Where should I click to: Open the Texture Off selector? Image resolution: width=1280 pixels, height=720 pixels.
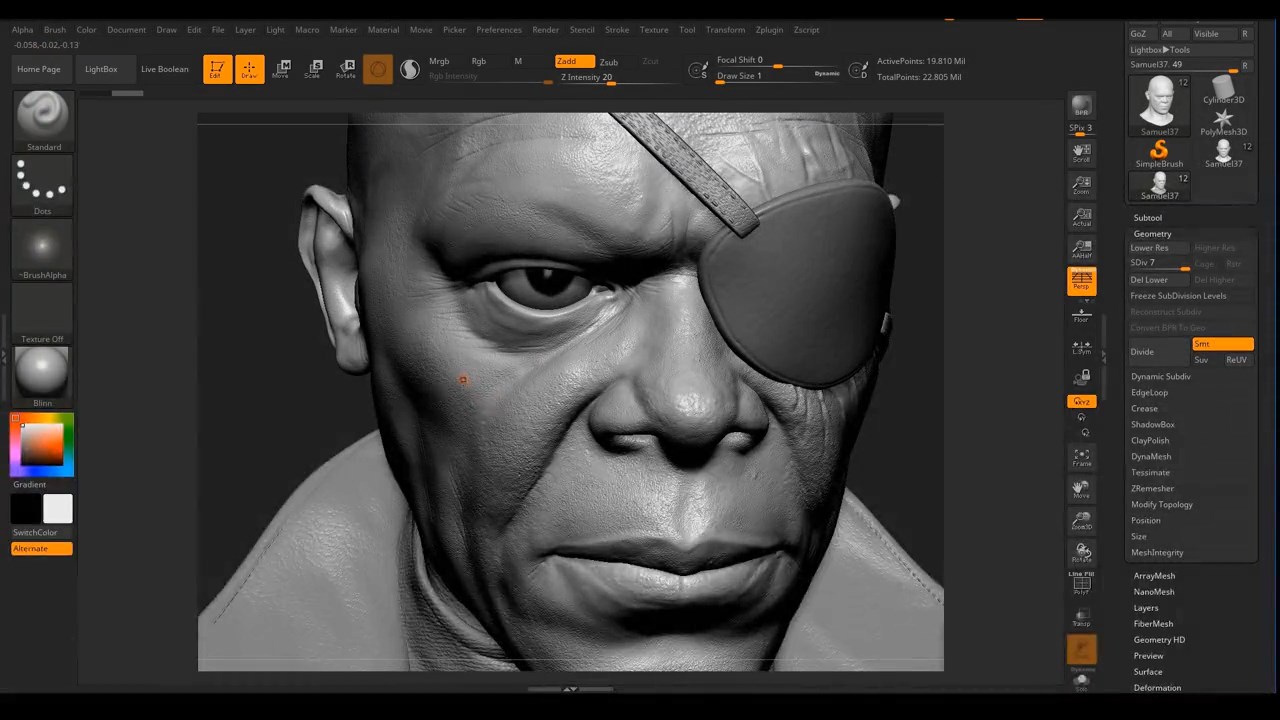click(x=42, y=313)
